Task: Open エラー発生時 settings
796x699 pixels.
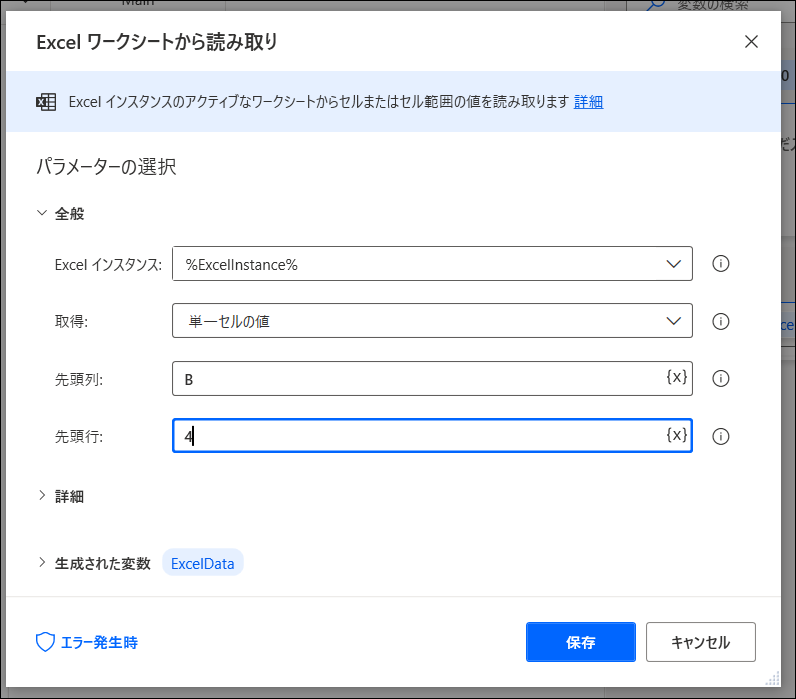Action: click(87, 643)
